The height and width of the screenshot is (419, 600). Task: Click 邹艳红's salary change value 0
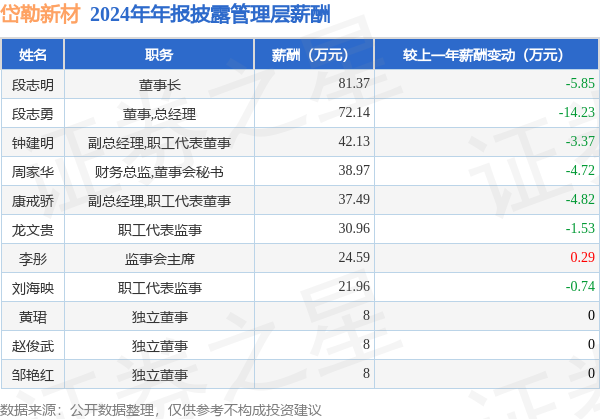[x=591, y=373]
